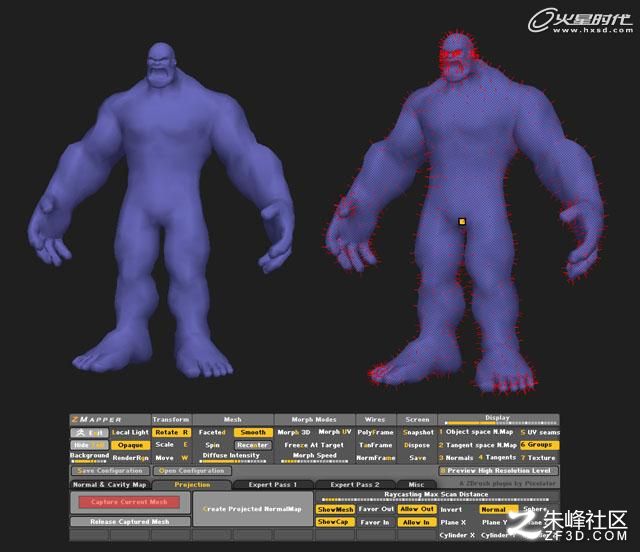
Task: Select 6 Groups display
Action: tap(540, 445)
